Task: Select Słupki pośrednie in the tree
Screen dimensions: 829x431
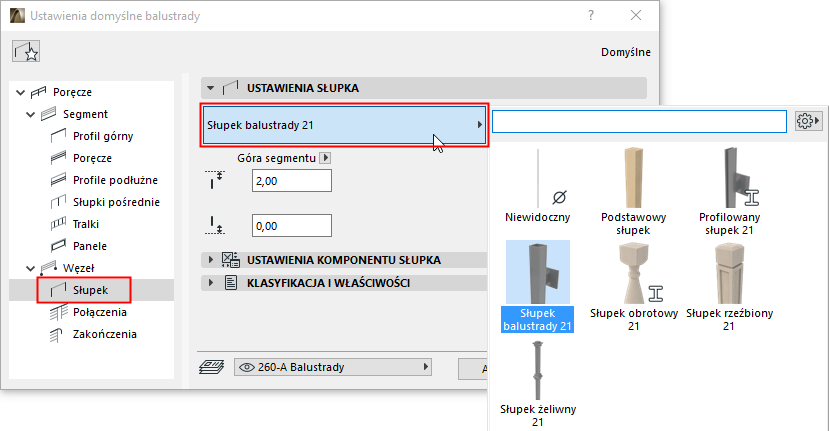Action: click(116, 202)
